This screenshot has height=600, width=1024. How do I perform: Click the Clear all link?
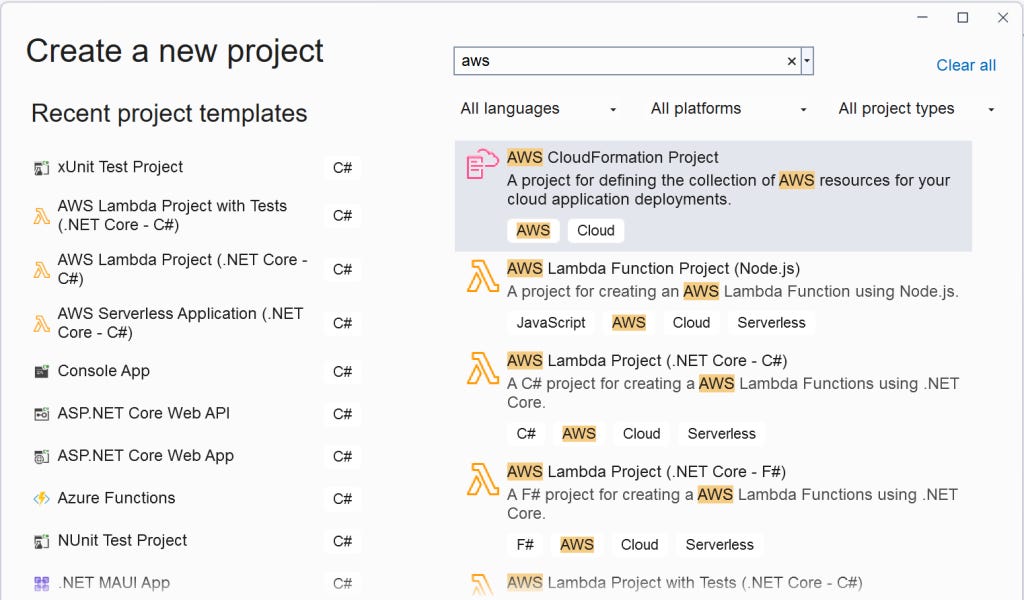coord(965,65)
